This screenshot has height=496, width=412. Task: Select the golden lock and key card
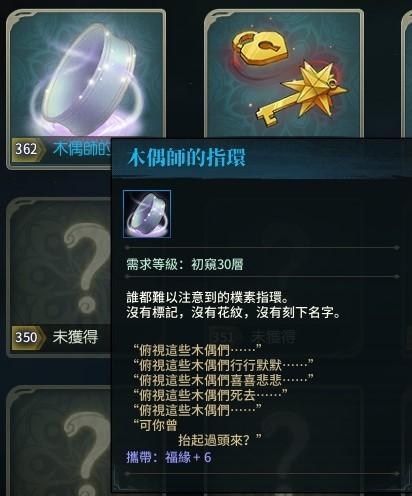pyautogui.click(x=284, y=73)
